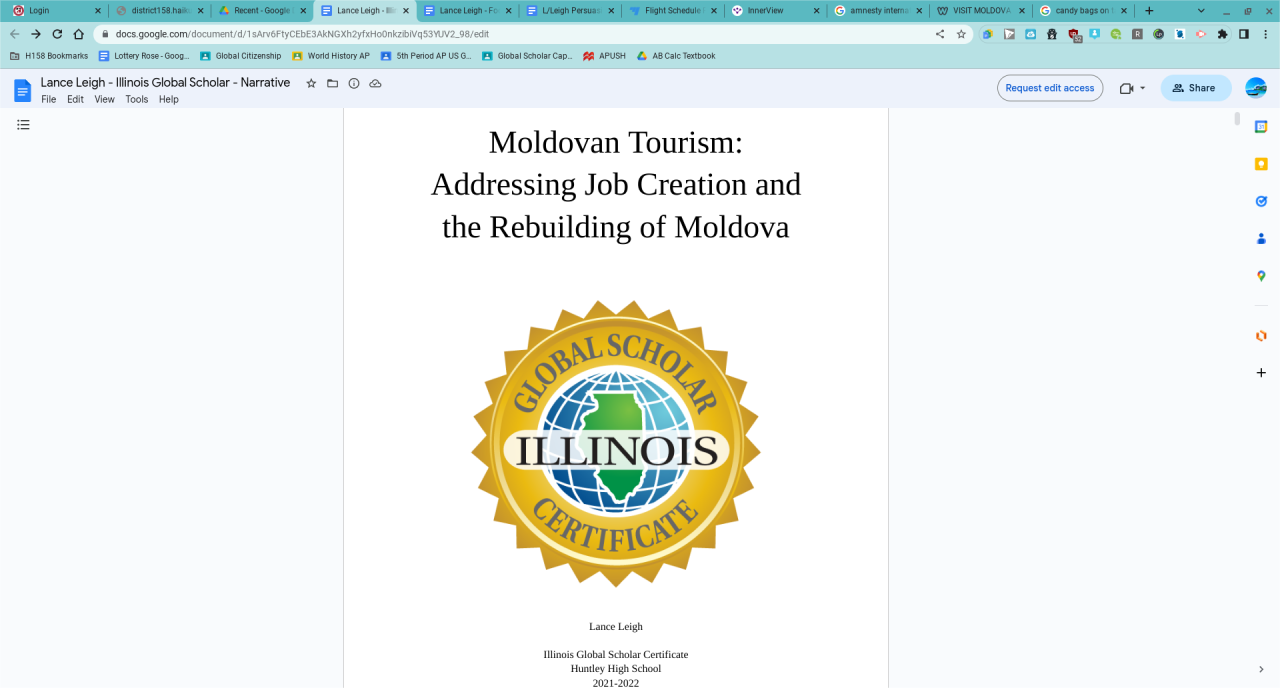Open the Tools menu
The width and height of the screenshot is (1280, 688).
point(137,99)
